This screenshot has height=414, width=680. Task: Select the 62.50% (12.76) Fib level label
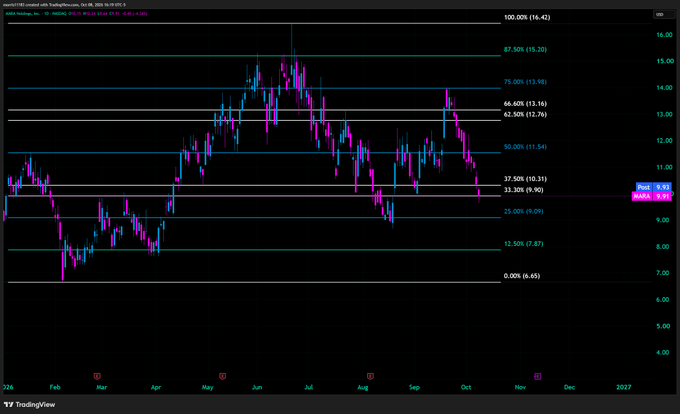[525, 114]
